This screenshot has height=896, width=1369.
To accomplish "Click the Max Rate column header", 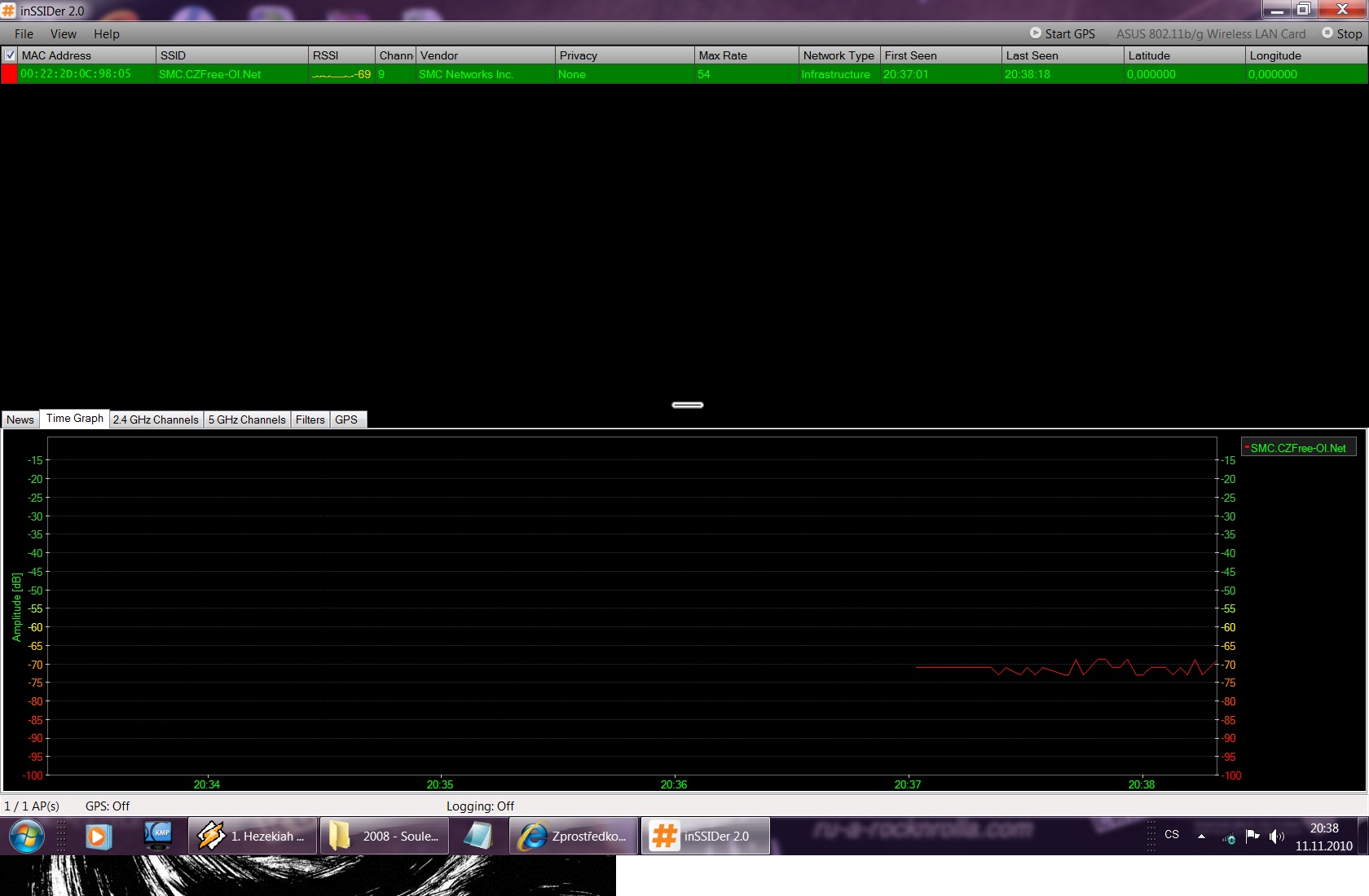I will (x=746, y=55).
